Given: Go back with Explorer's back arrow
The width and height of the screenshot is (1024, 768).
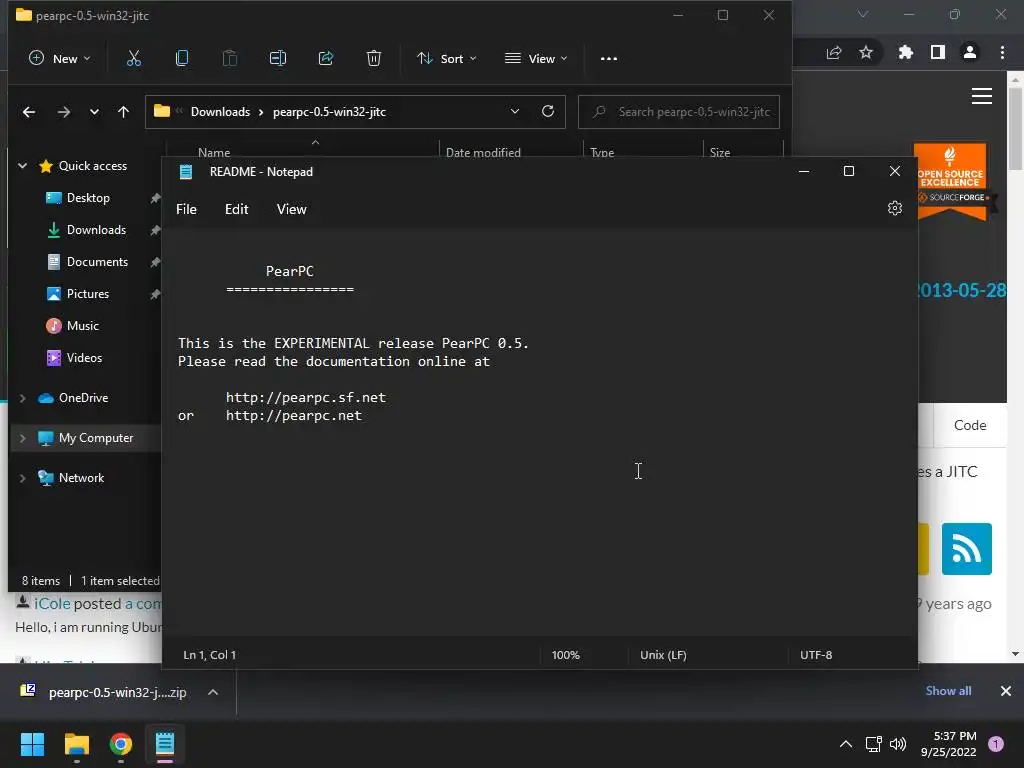Looking at the screenshot, I should pyautogui.click(x=29, y=112).
